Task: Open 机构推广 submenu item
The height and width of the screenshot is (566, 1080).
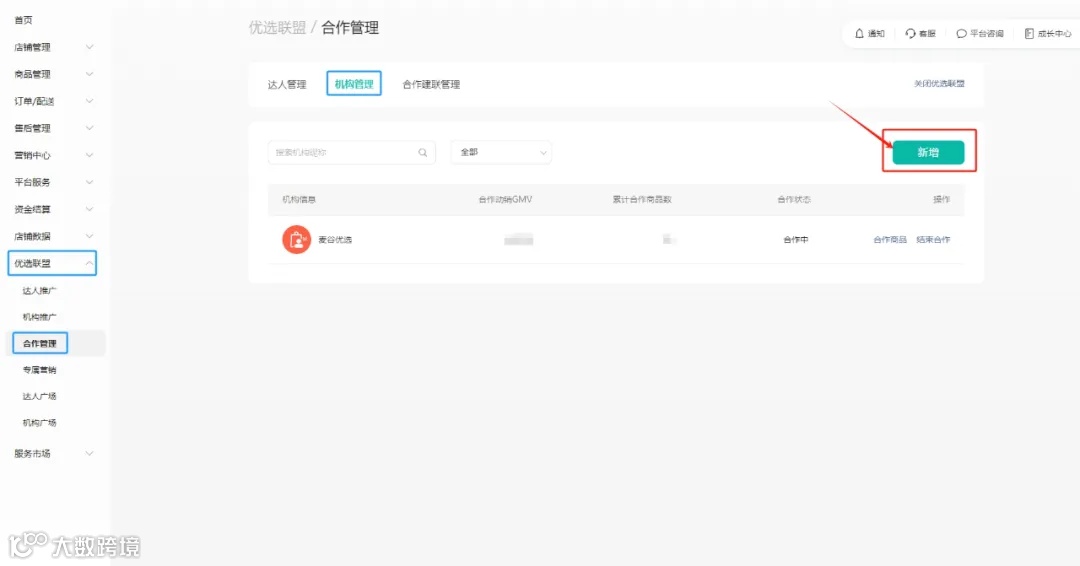Action: coord(39,317)
